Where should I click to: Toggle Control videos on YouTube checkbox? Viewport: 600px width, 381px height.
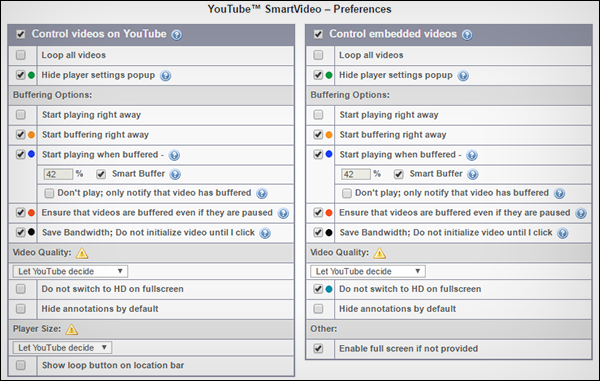pos(21,34)
